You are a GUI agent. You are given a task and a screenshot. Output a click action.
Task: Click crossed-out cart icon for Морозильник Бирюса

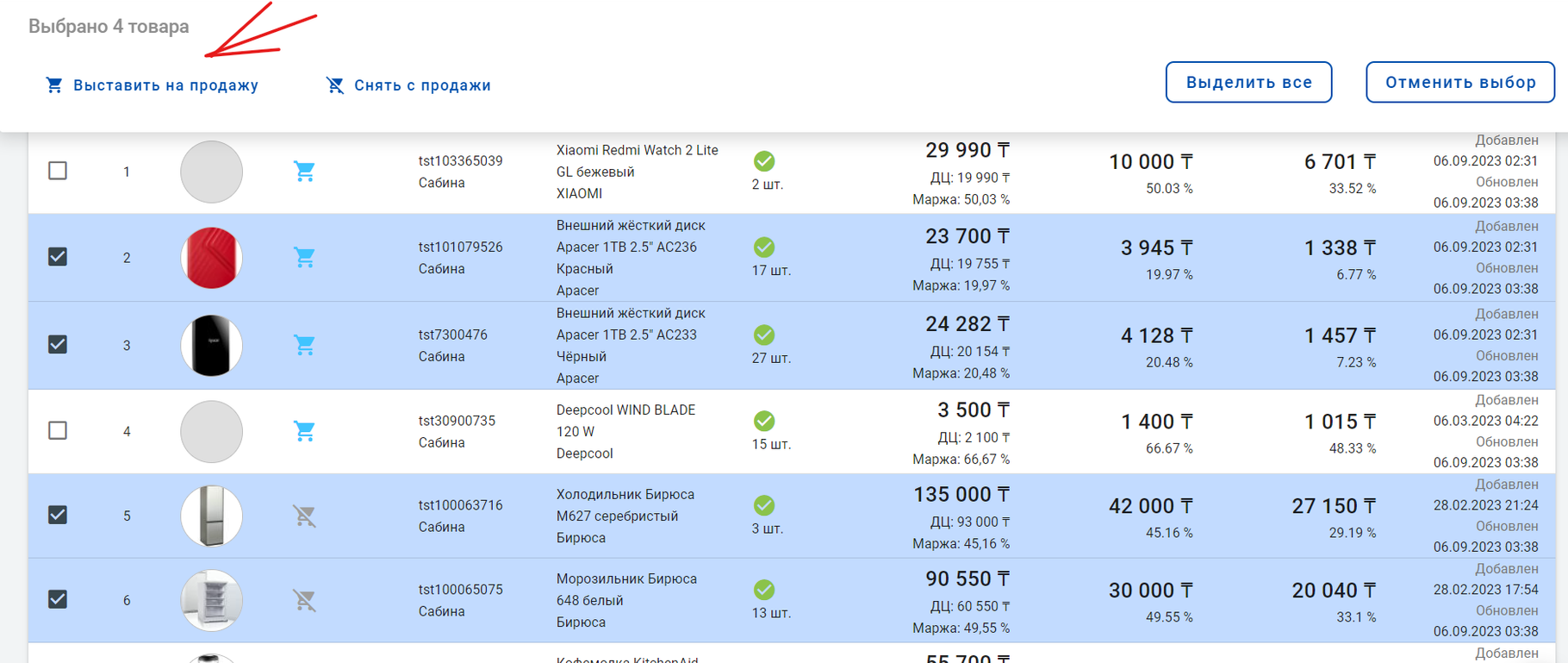[x=304, y=600]
